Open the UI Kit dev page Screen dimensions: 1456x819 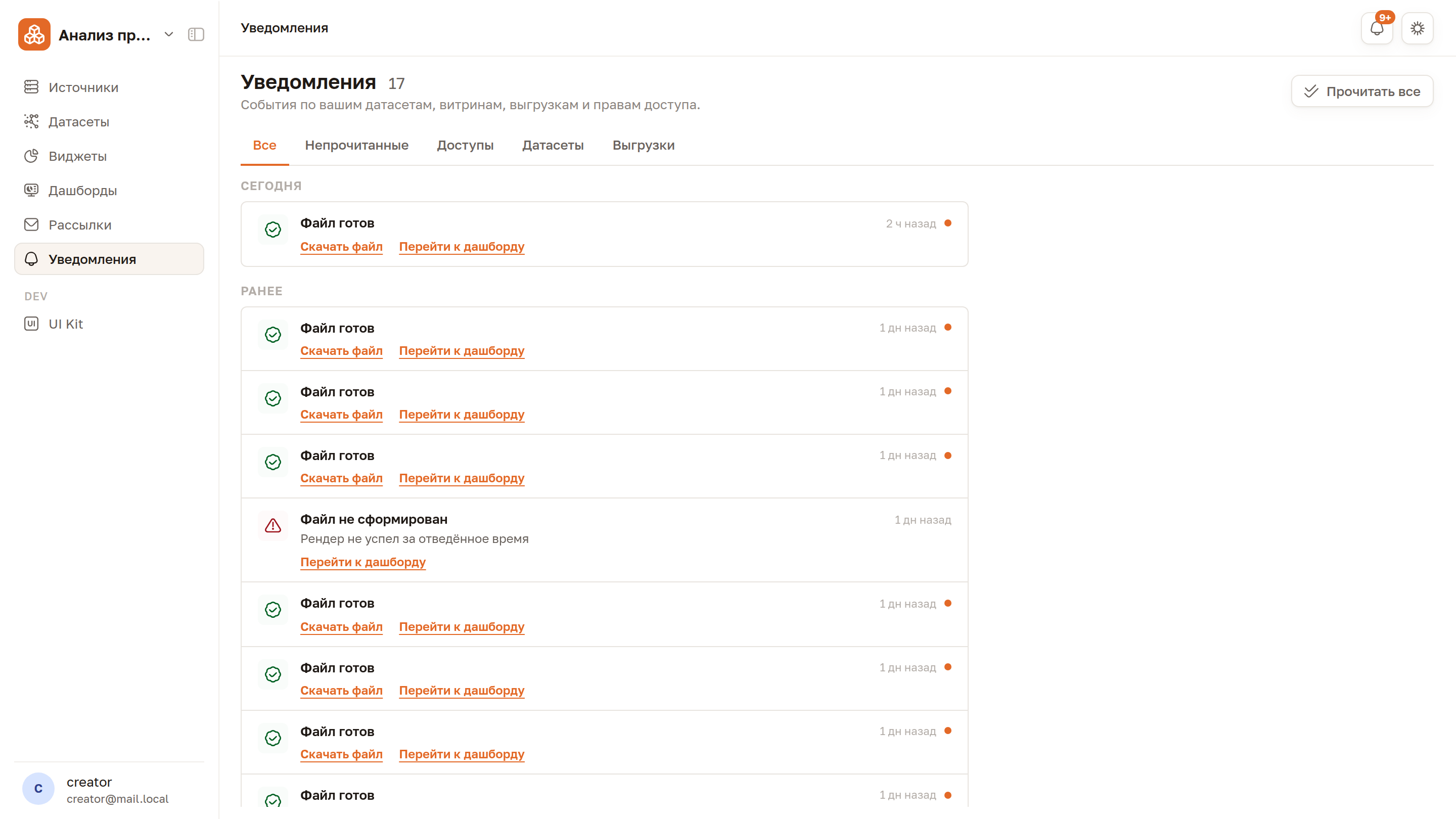tap(109, 324)
